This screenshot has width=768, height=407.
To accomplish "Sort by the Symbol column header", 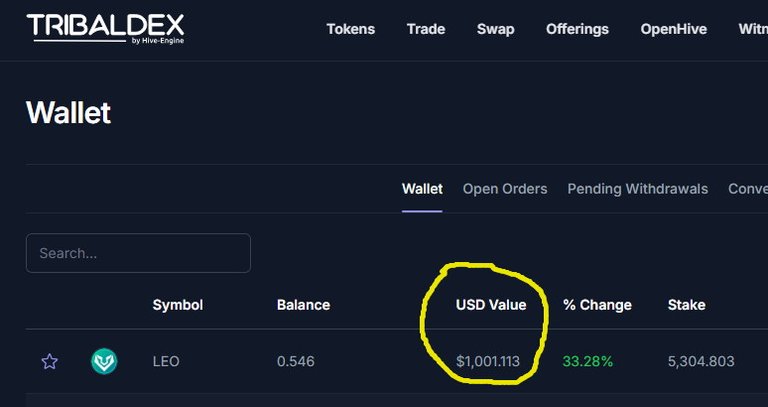I will coord(178,305).
